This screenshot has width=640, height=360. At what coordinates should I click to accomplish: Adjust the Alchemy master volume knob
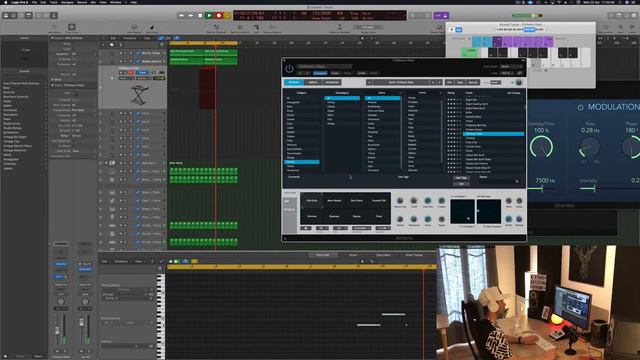click(x=518, y=82)
